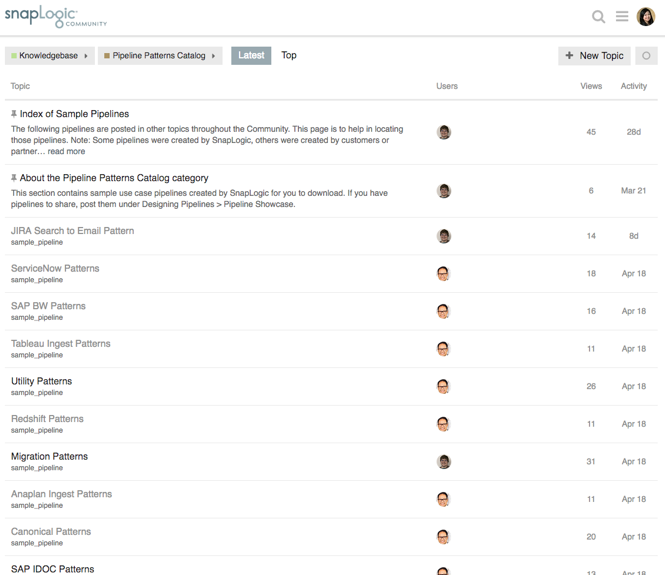The height and width of the screenshot is (575, 665).
Task: Click the avatar in the Redshift Patterns row
Action: [x=443, y=424]
